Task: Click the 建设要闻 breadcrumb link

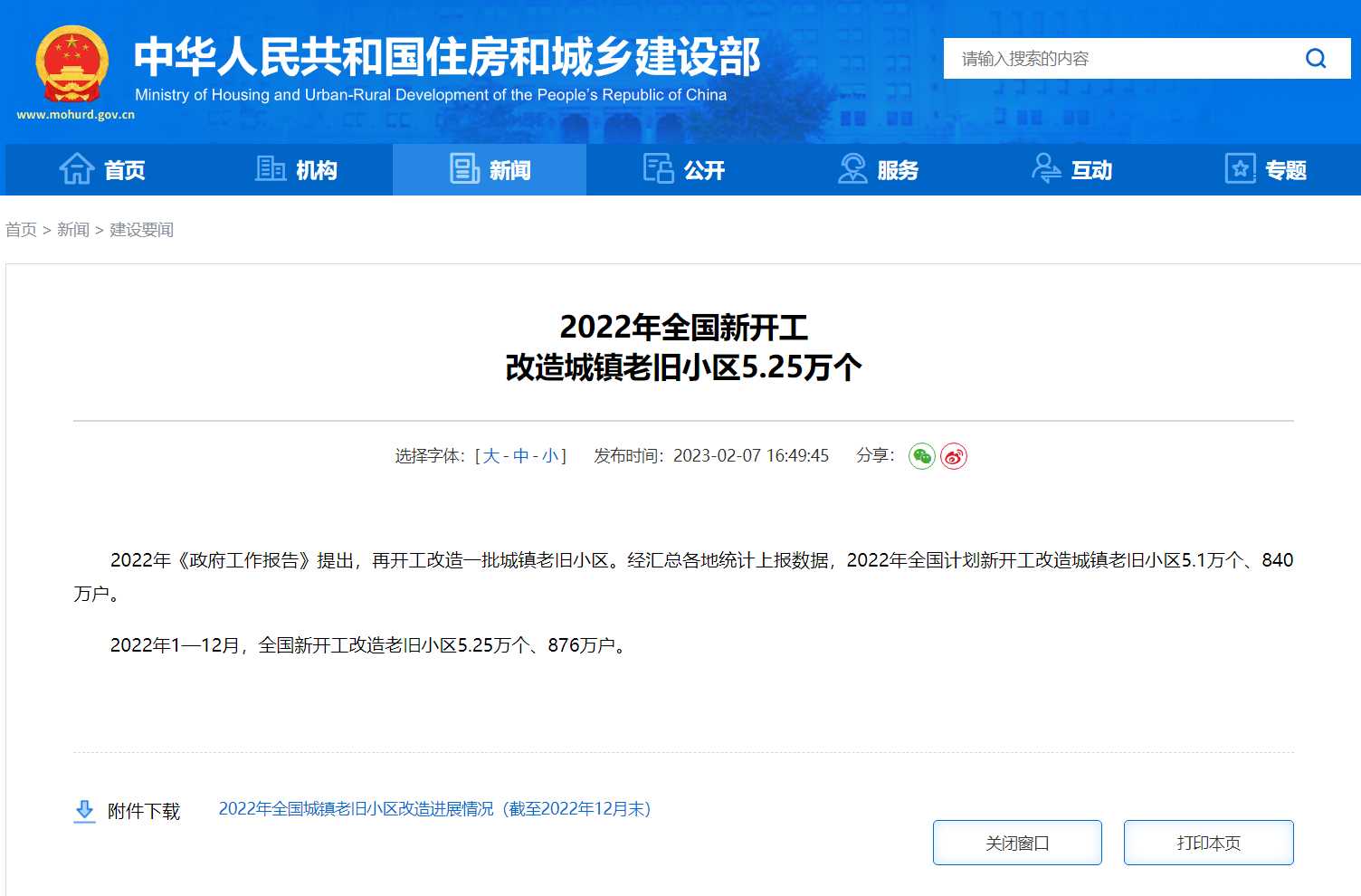Action: [x=141, y=230]
